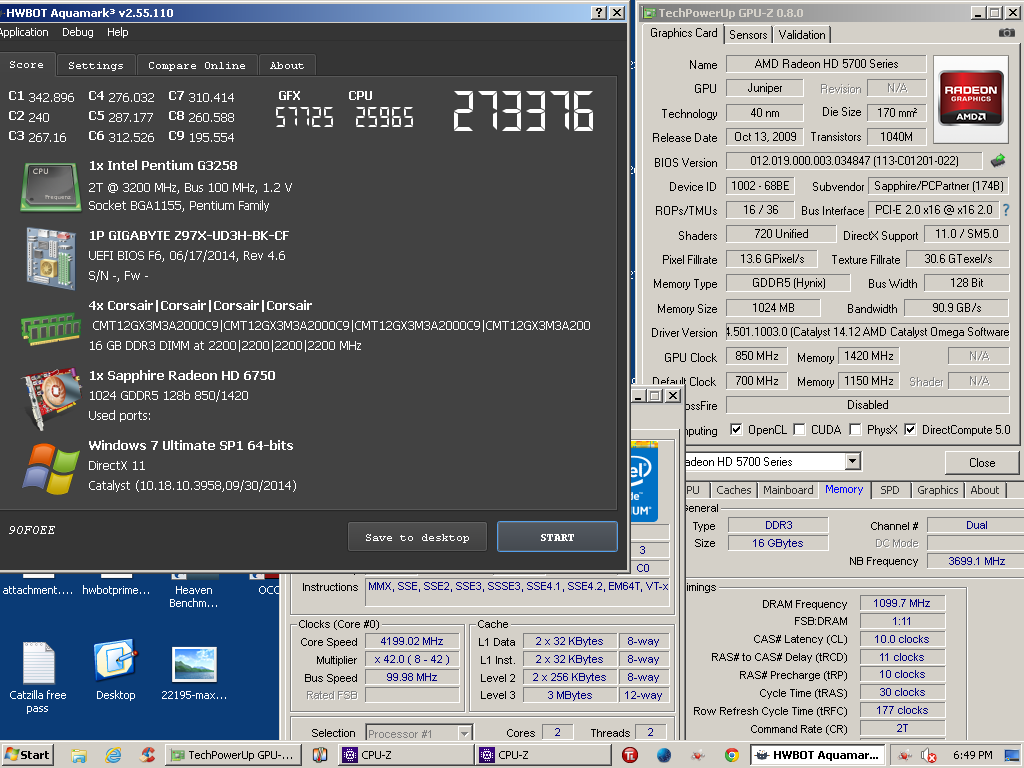Viewport: 1024px width, 768px height.
Task: Open the Application menu in Aquamark
Action: (x=24, y=32)
